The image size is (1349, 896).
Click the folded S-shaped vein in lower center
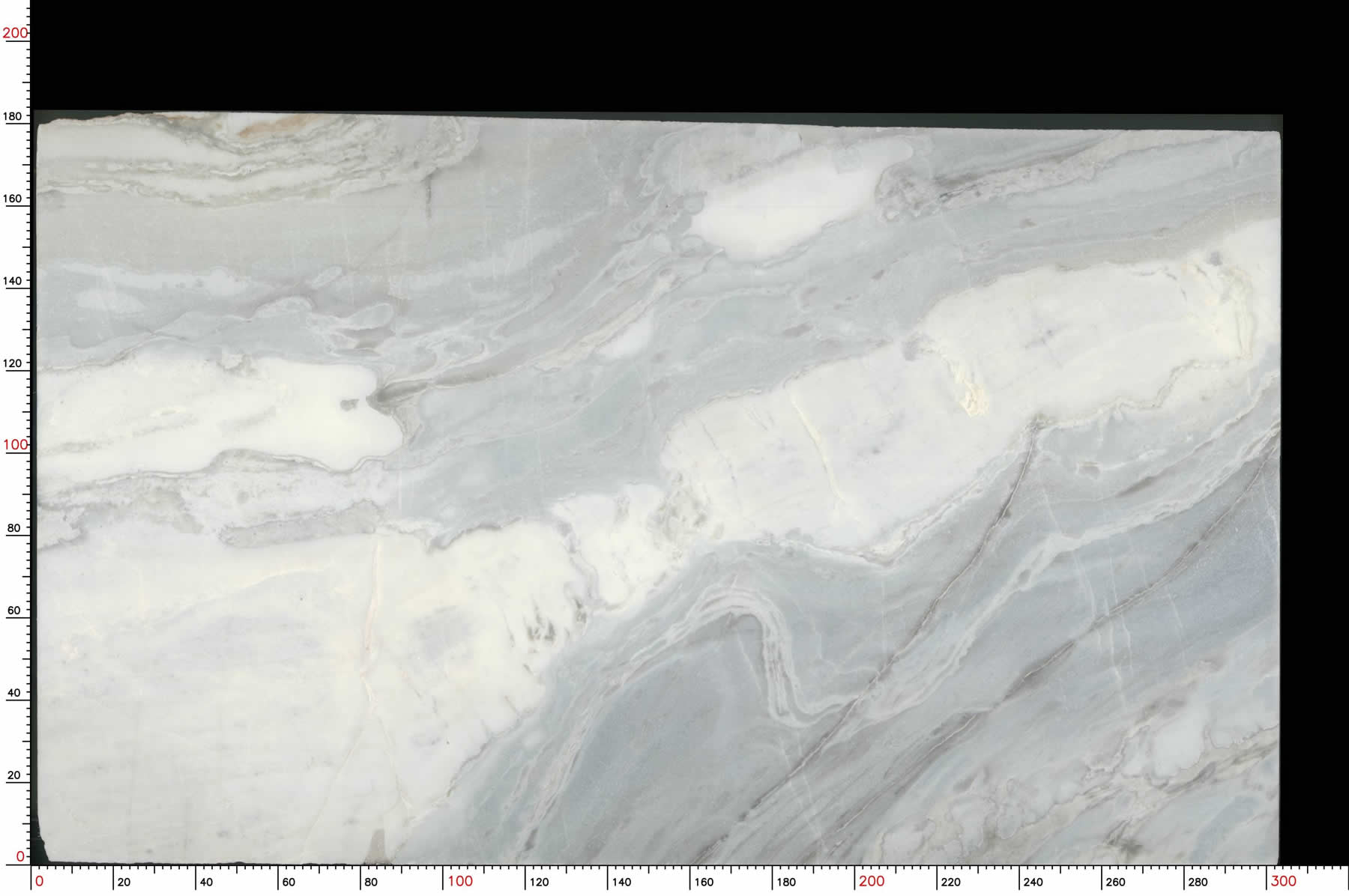pos(772,652)
